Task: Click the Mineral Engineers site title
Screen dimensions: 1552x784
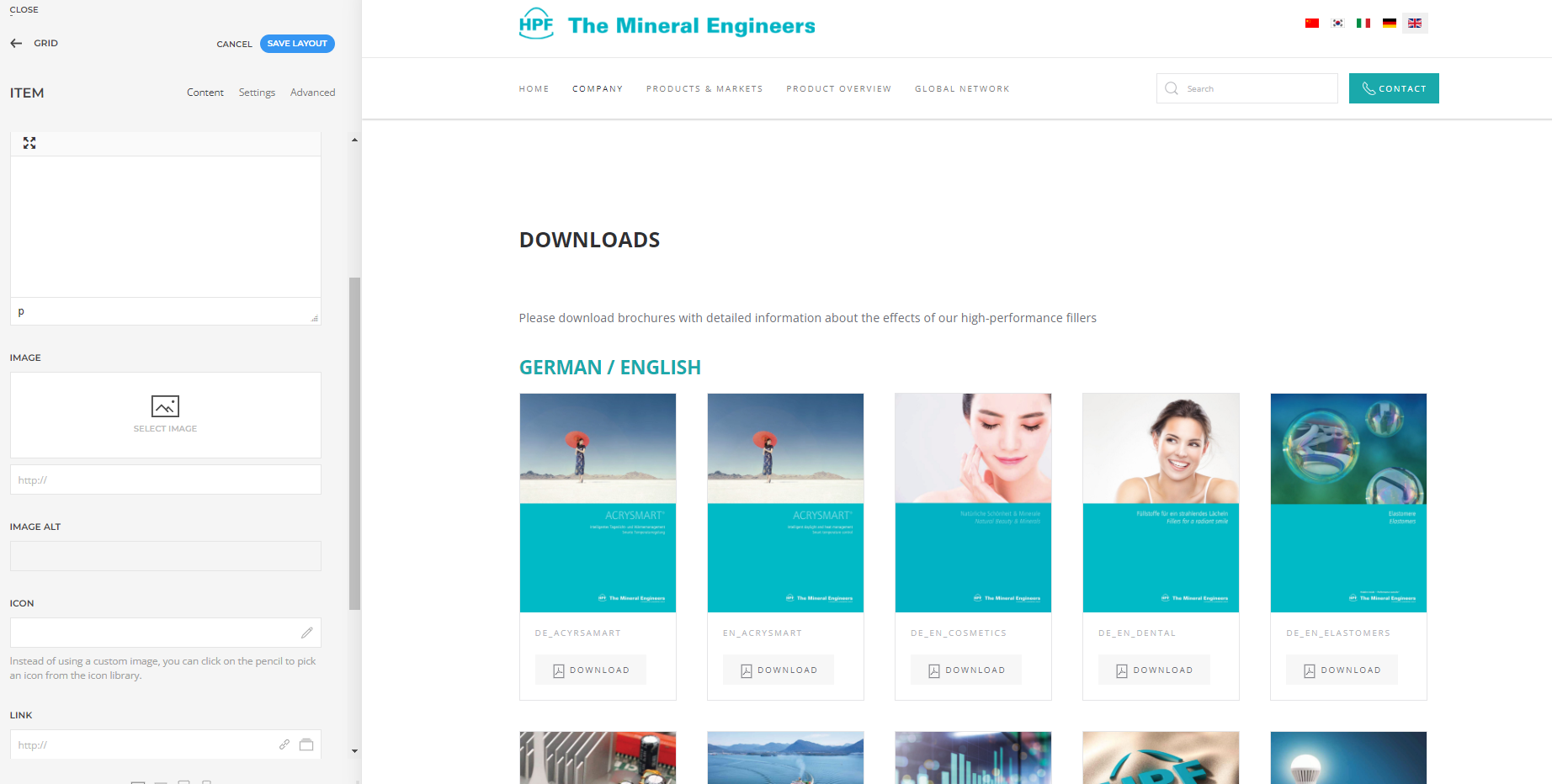Action: tap(691, 25)
